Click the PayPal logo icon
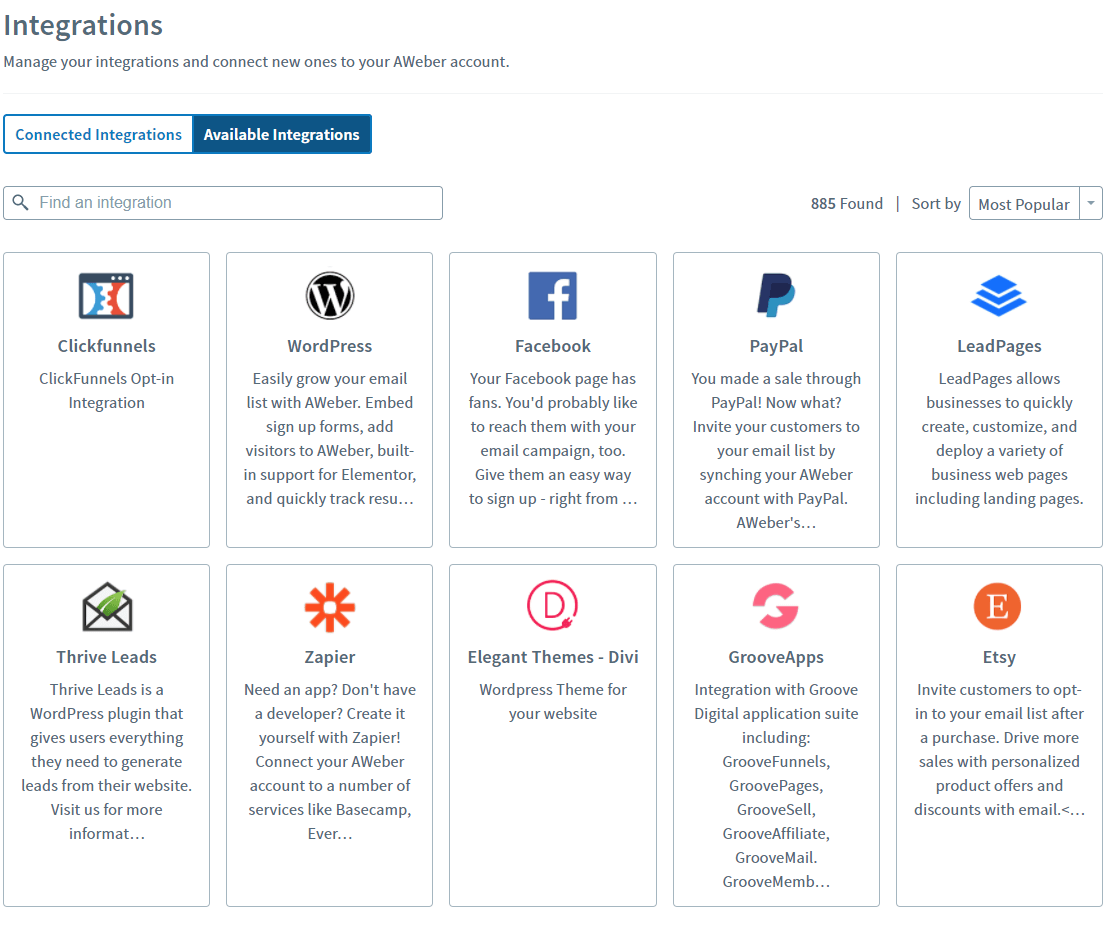Viewport: 1117px width, 937px height. (776, 295)
